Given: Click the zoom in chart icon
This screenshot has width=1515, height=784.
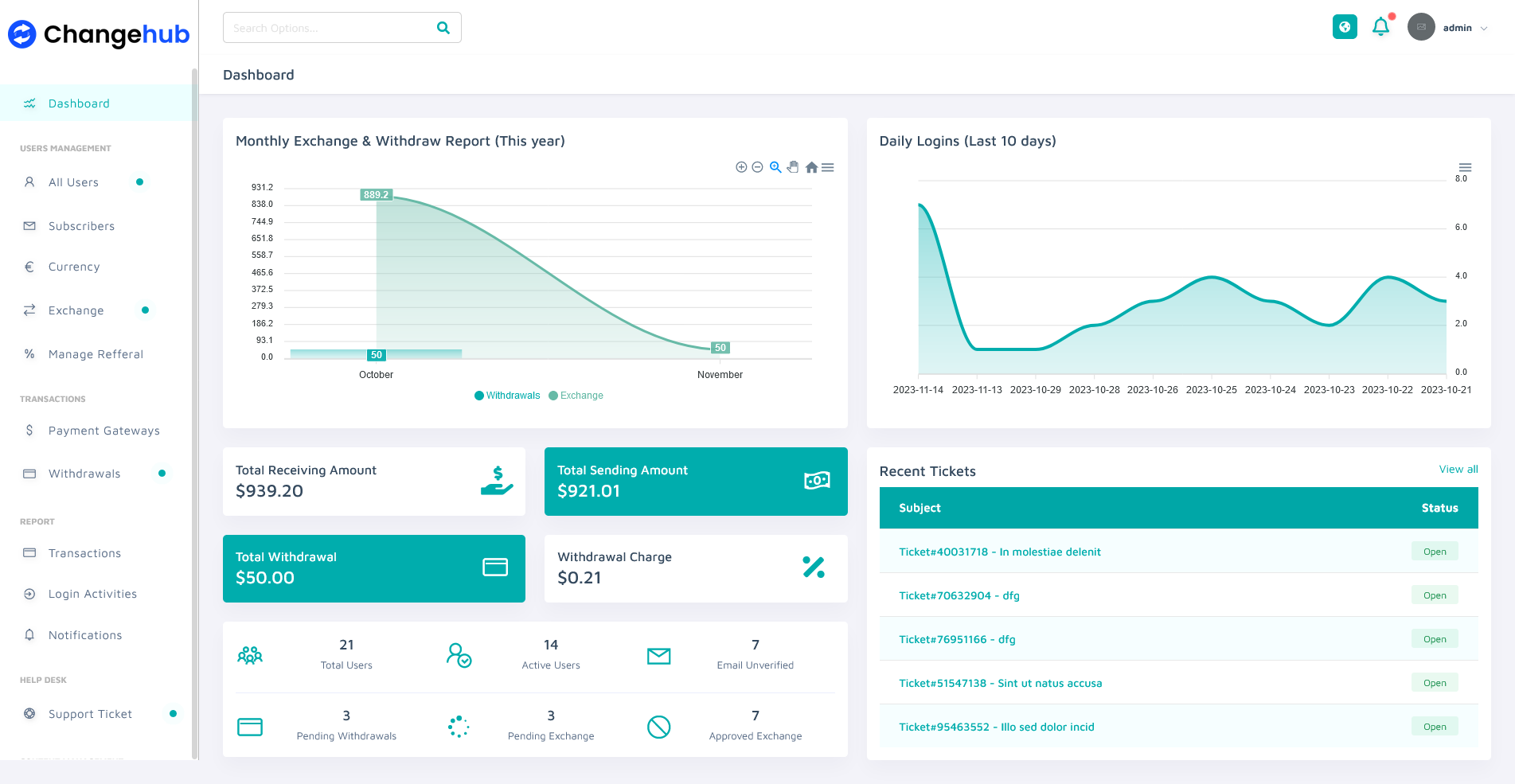Looking at the screenshot, I should [741, 167].
